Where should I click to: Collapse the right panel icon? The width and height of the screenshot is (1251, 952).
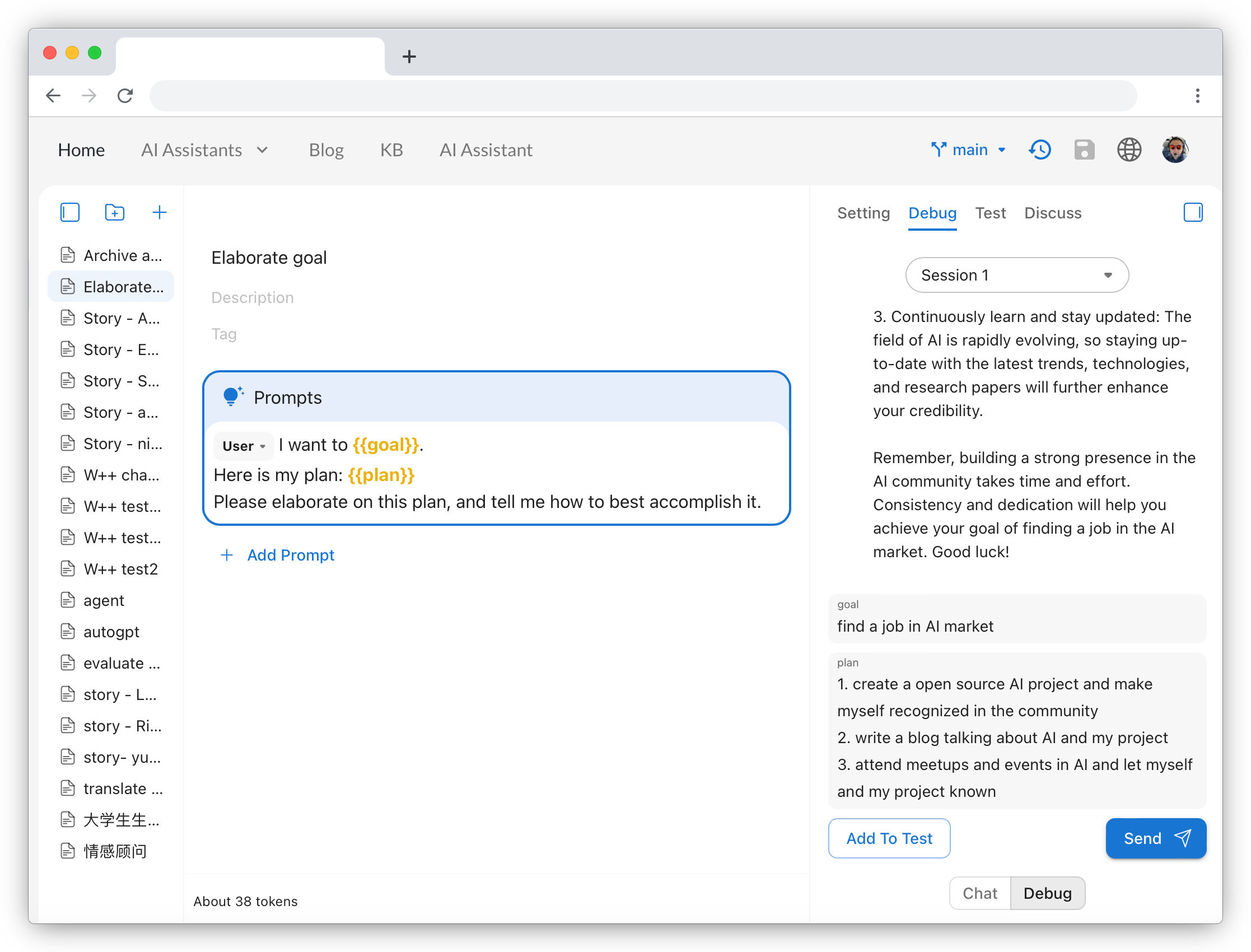(1193, 212)
